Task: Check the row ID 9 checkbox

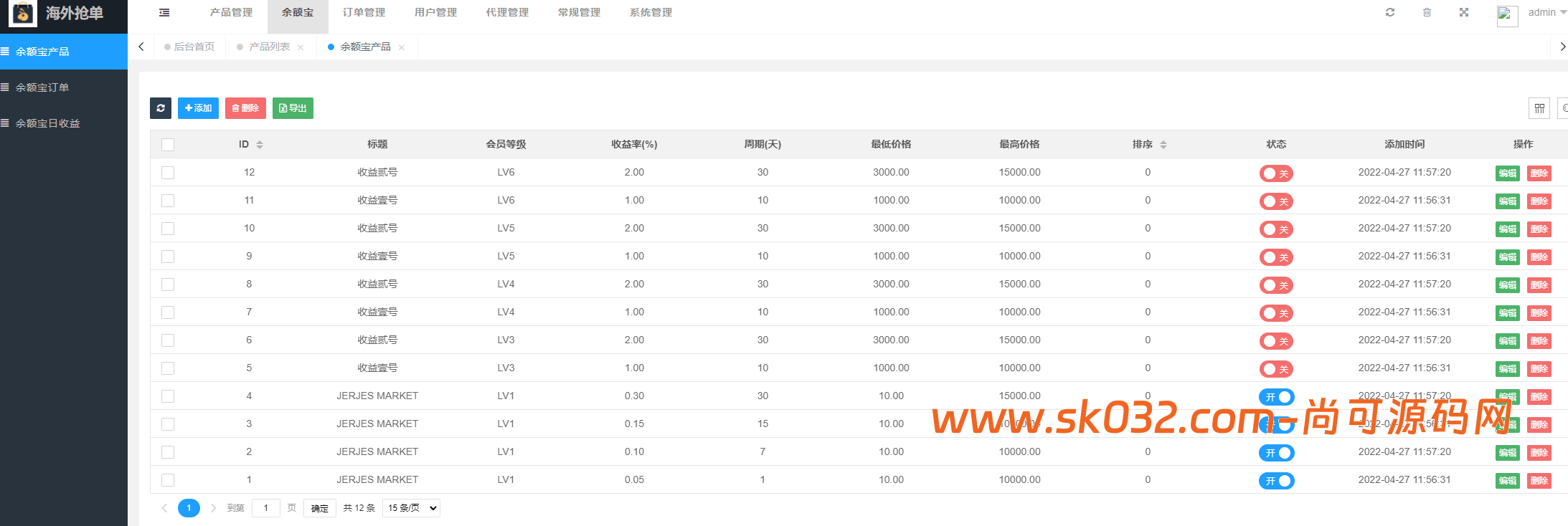Action: (x=168, y=257)
